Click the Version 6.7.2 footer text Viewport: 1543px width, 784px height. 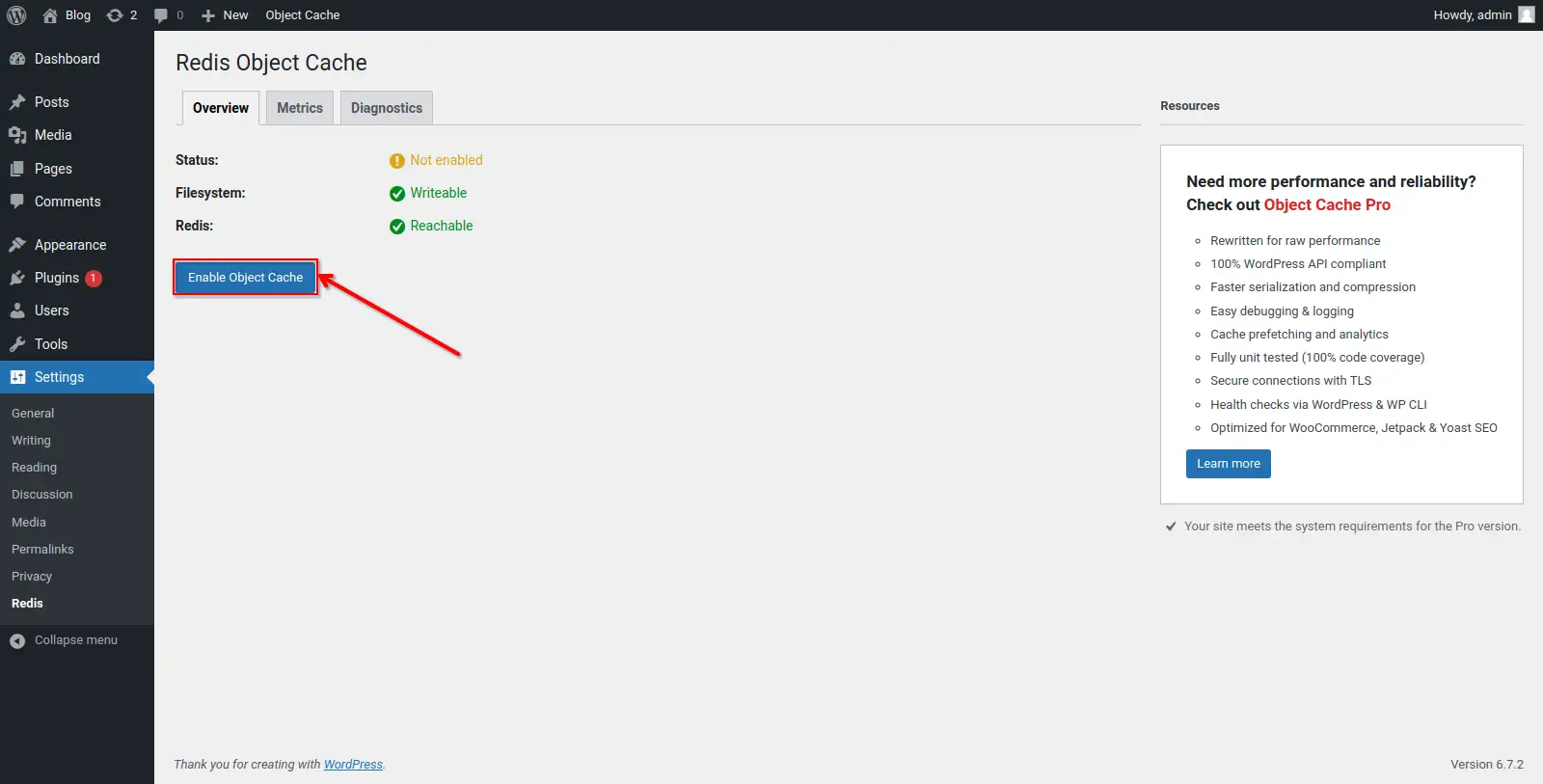(x=1487, y=765)
